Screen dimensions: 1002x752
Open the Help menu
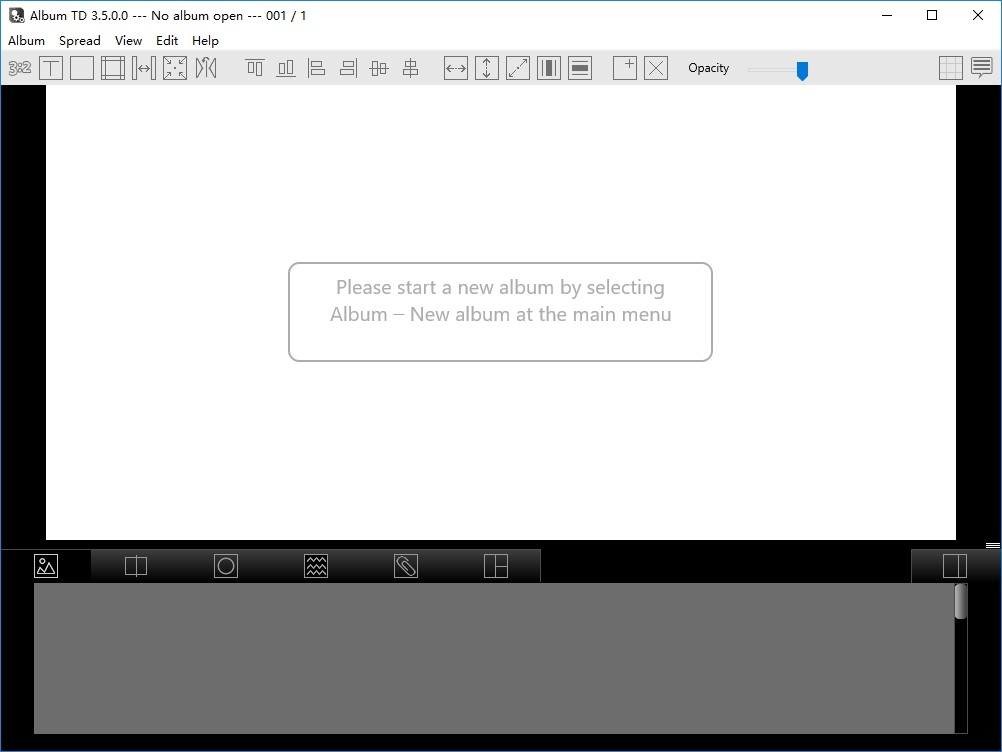point(205,40)
